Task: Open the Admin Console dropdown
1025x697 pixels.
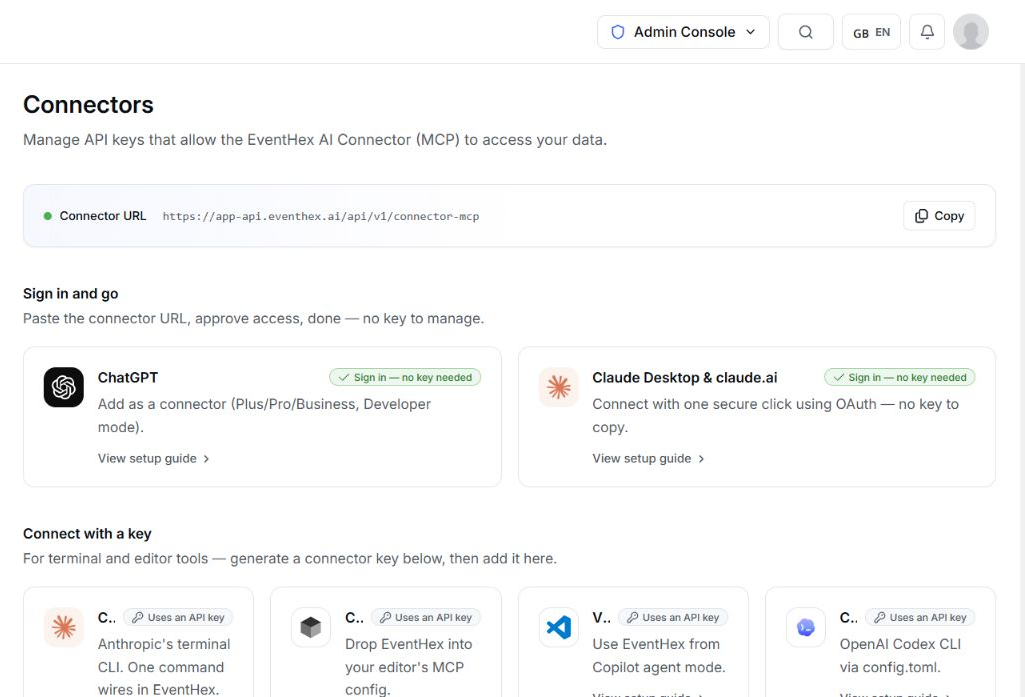Action: click(x=683, y=32)
